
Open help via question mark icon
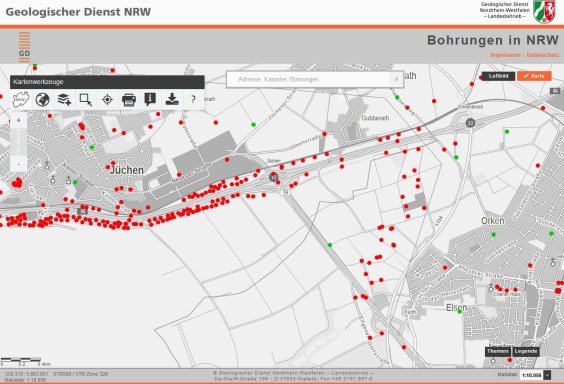pyautogui.click(x=193, y=99)
